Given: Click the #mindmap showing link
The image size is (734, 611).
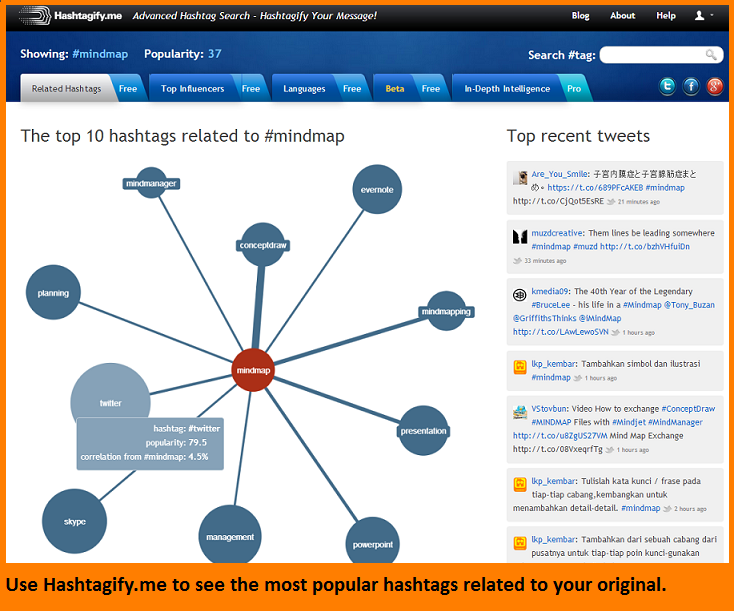Looking at the screenshot, I should coord(100,54).
